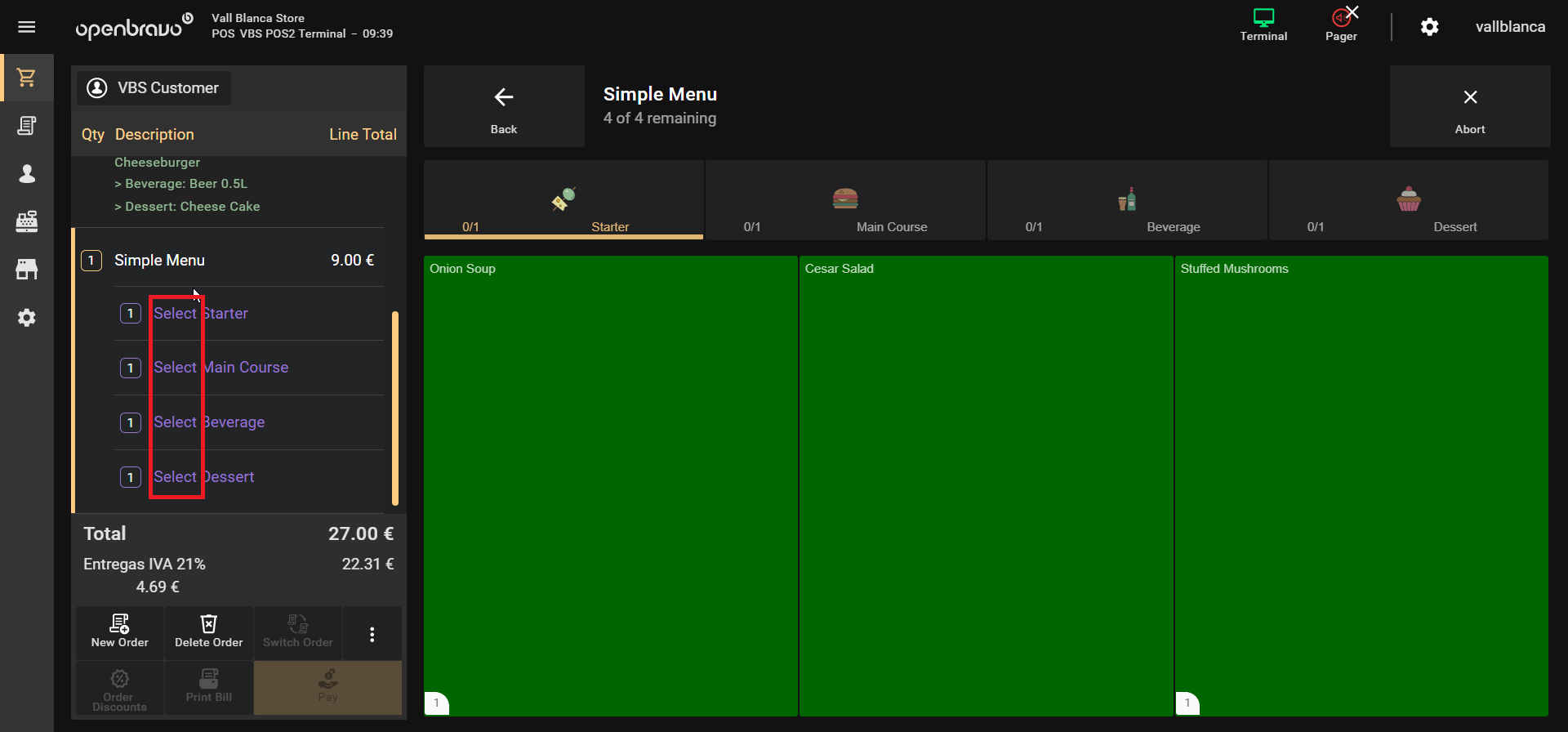Open the Terminal status icon
The height and width of the screenshot is (732, 1568).
tap(1263, 25)
